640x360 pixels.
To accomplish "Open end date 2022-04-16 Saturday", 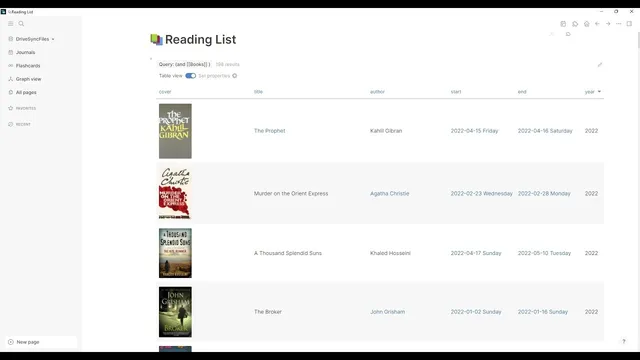I will [x=545, y=131].
